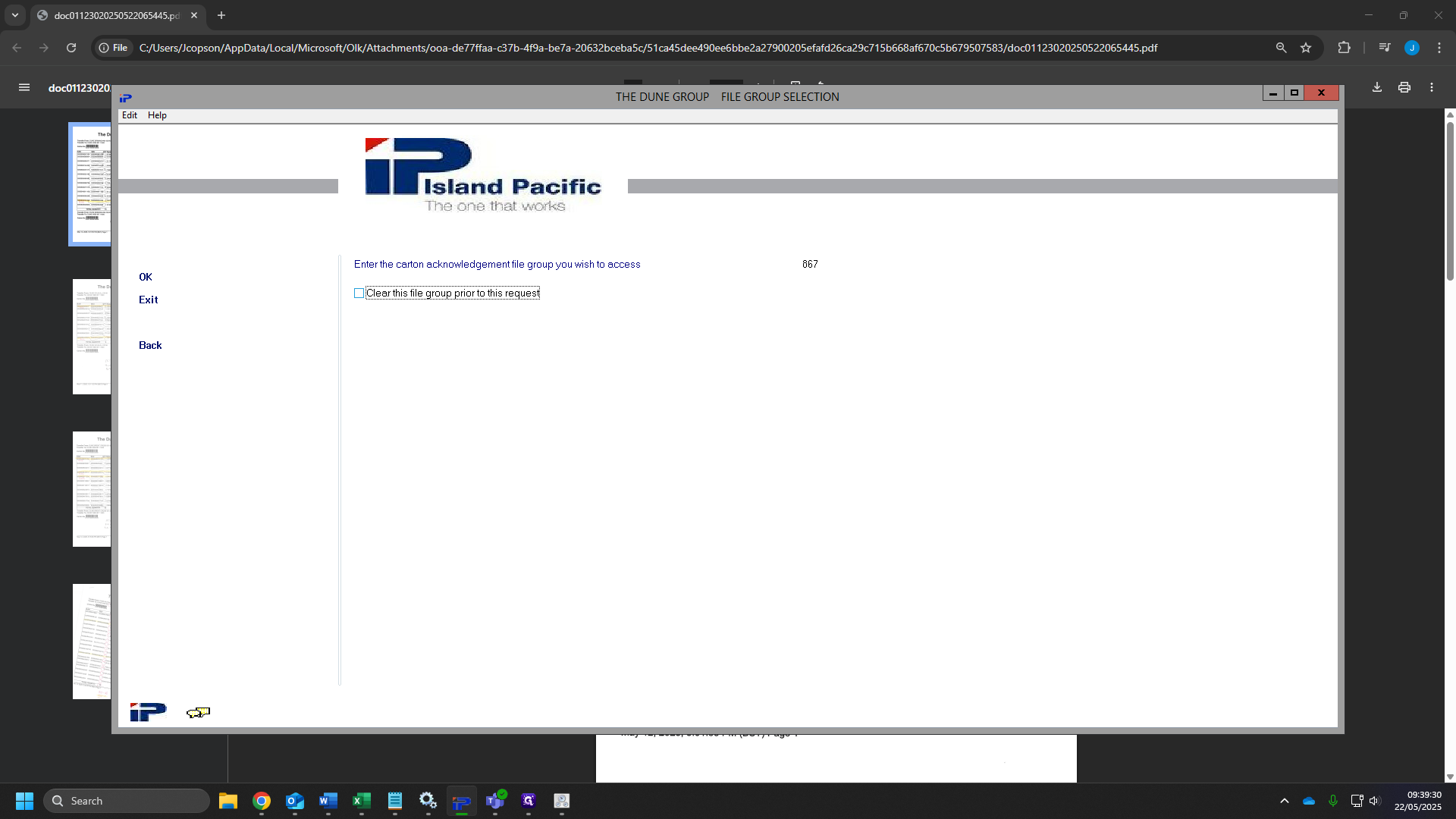Open the PDF viewer more actions menu

point(1432,88)
